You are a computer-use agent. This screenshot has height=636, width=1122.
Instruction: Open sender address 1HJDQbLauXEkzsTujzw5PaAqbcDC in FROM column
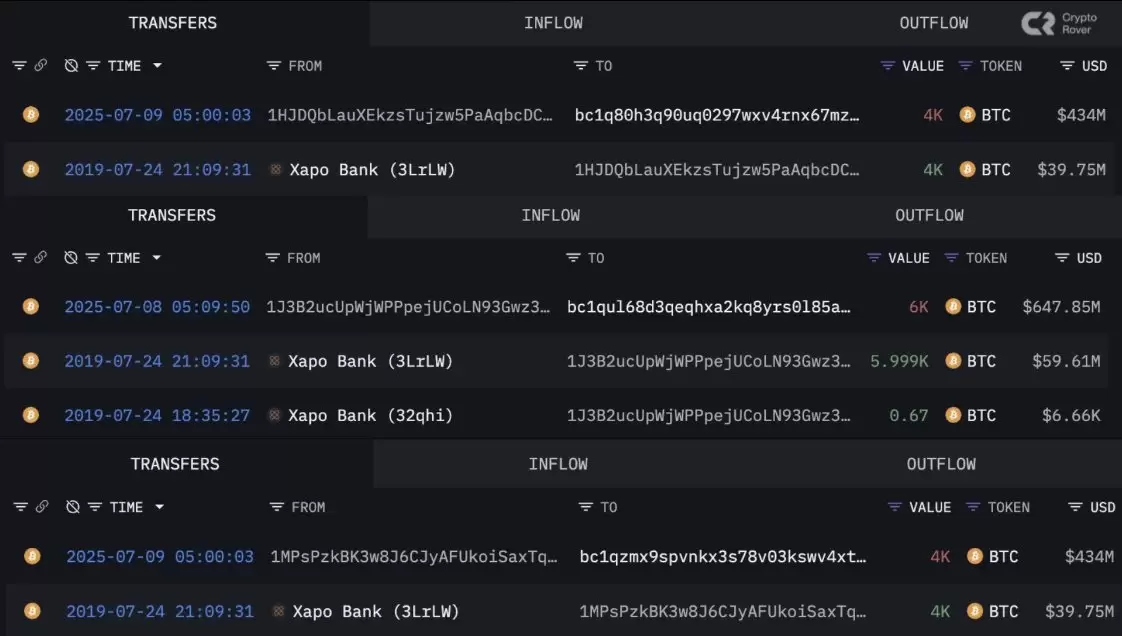coord(409,115)
